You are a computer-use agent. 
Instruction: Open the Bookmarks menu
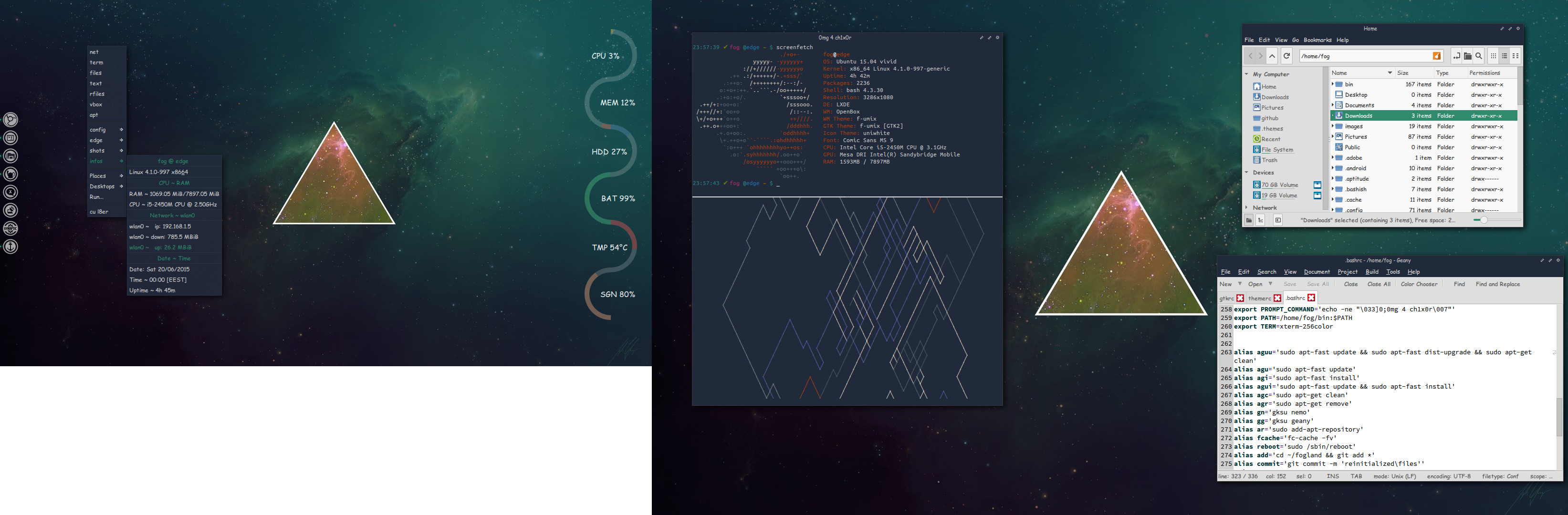point(1317,40)
